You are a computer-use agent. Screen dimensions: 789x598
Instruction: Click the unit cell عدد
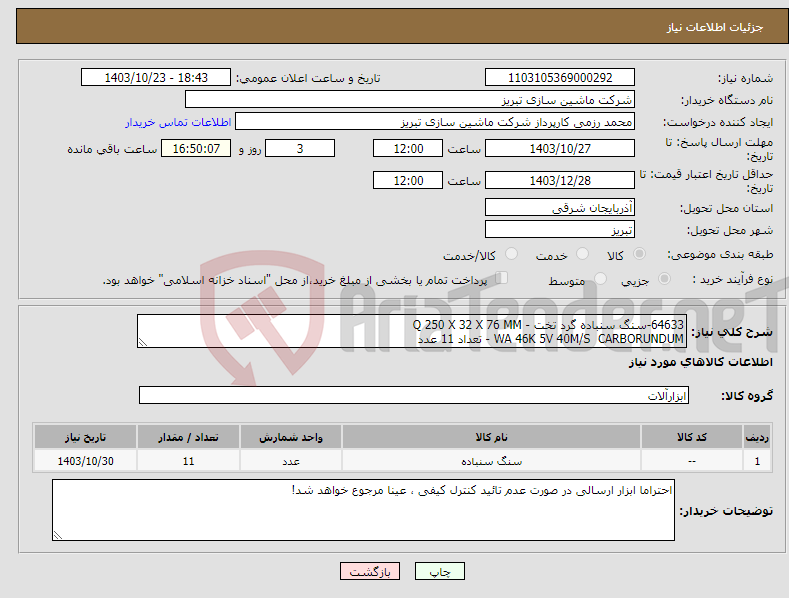coord(291,461)
